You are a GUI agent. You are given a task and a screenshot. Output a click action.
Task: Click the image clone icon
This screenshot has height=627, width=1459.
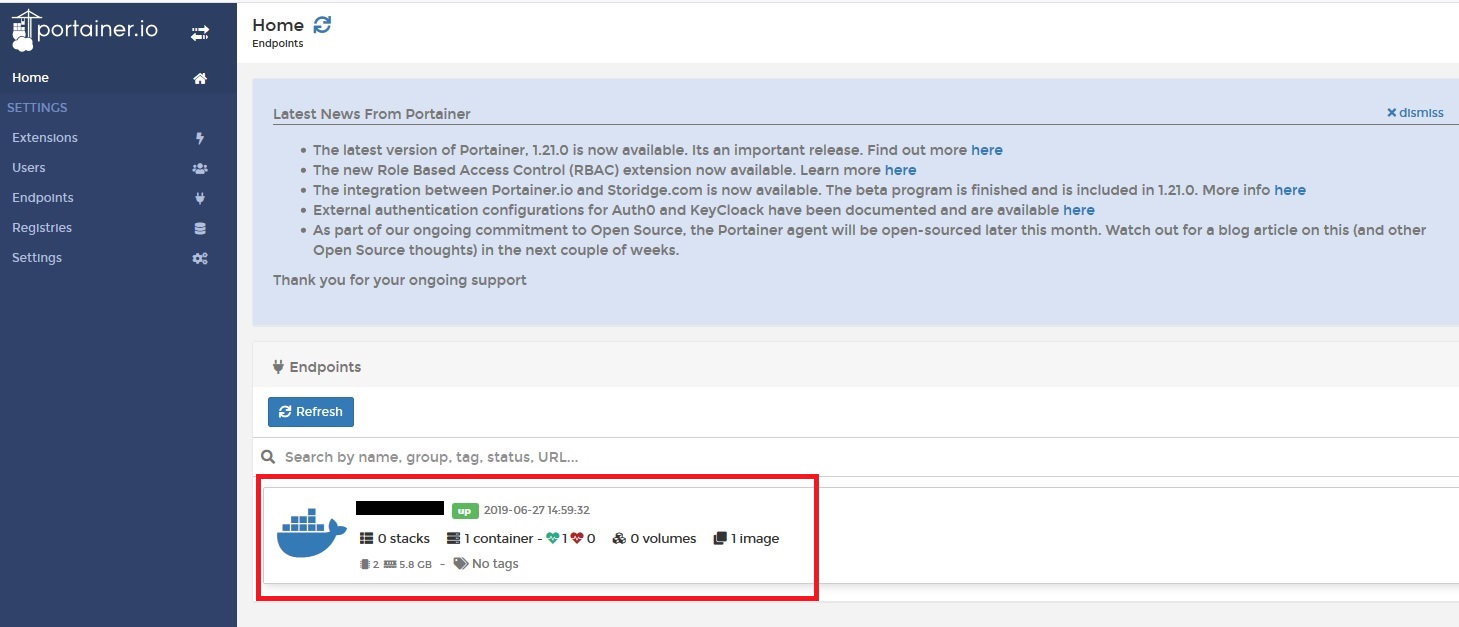pos(720,538)
